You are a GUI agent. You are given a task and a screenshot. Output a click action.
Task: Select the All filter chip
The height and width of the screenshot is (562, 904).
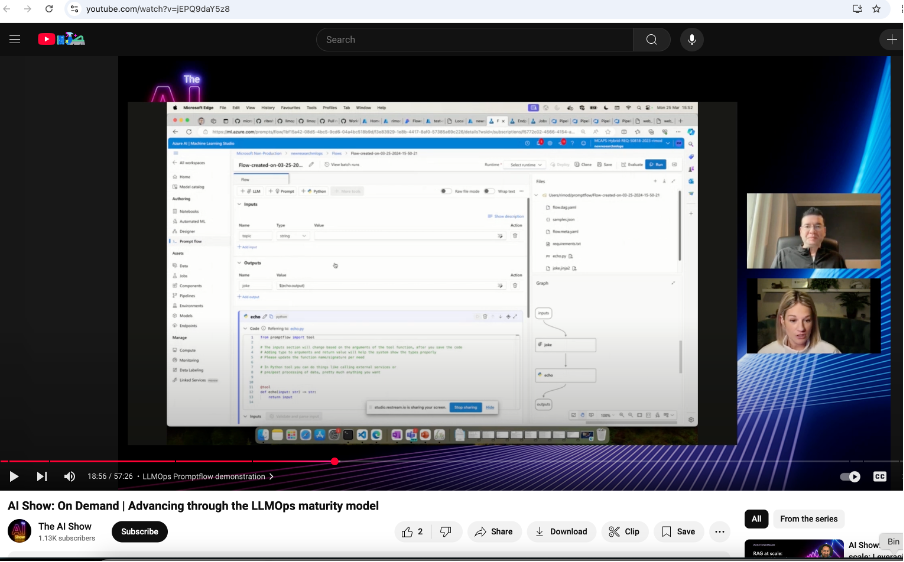[756, 519]
